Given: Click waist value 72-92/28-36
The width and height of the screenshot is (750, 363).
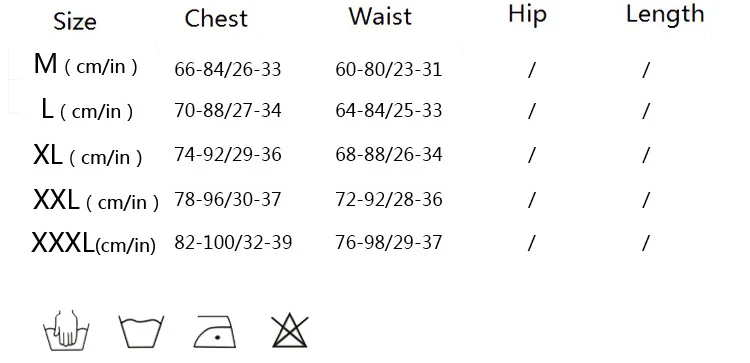Looking at the screenshot, I should (388, 199).
